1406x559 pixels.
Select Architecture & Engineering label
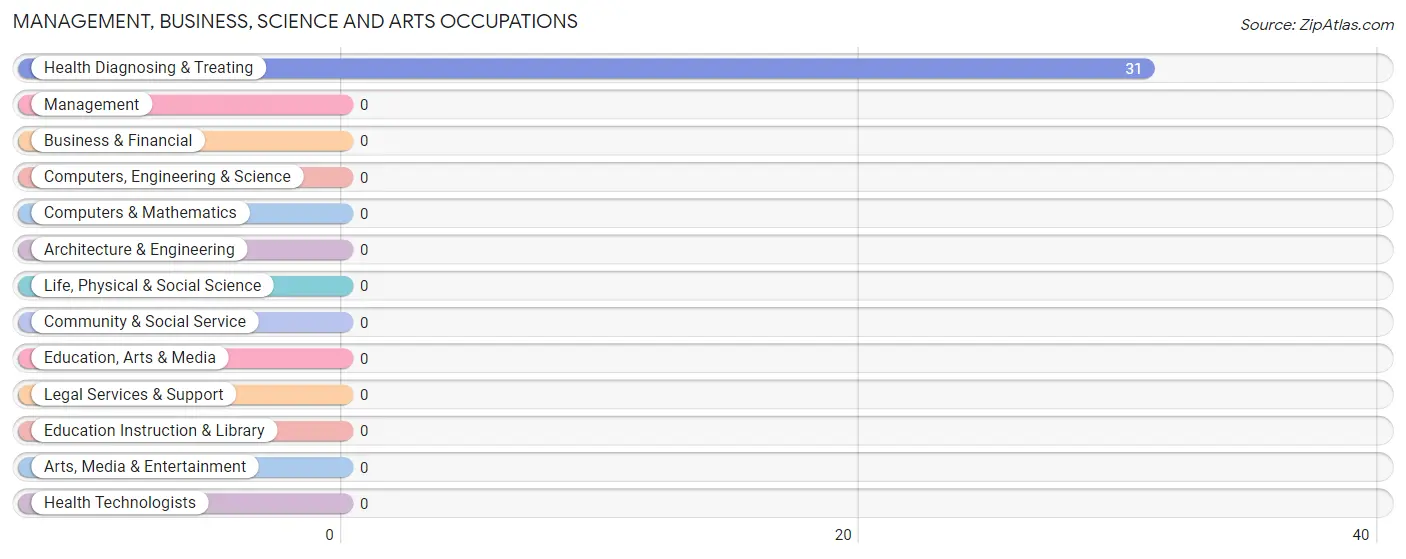coord(139,249)
